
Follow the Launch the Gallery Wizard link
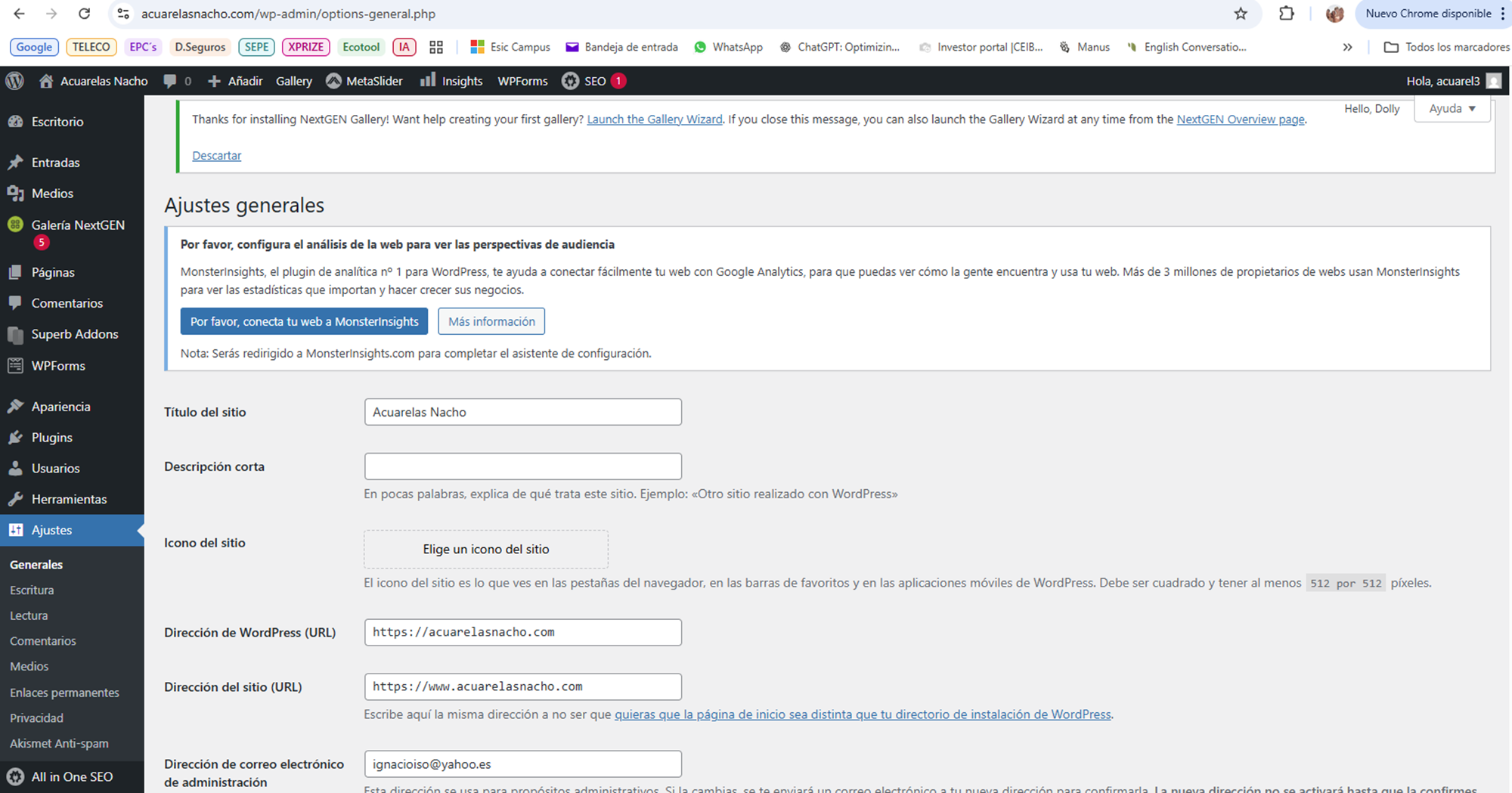pos(655,119)
